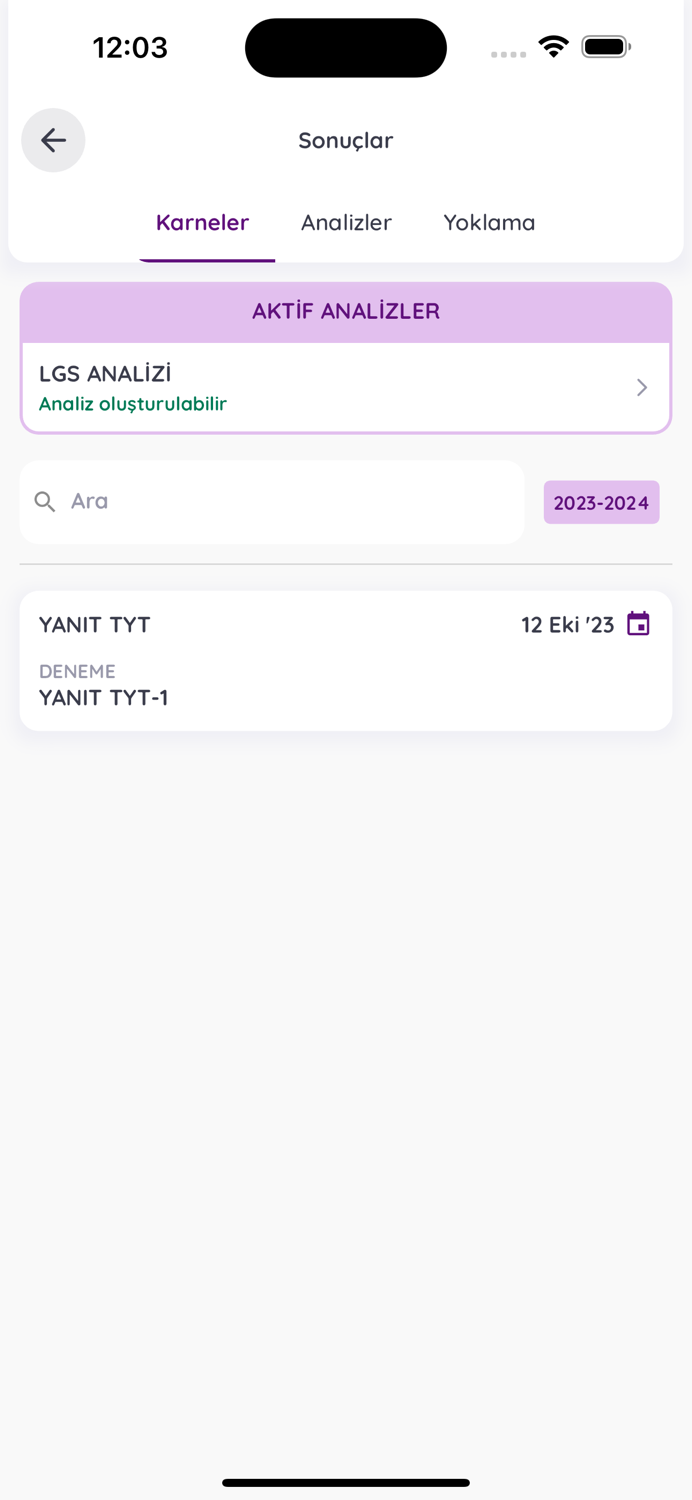
Task: Tap the back arrow icon
Action: [x=53, y=140]
